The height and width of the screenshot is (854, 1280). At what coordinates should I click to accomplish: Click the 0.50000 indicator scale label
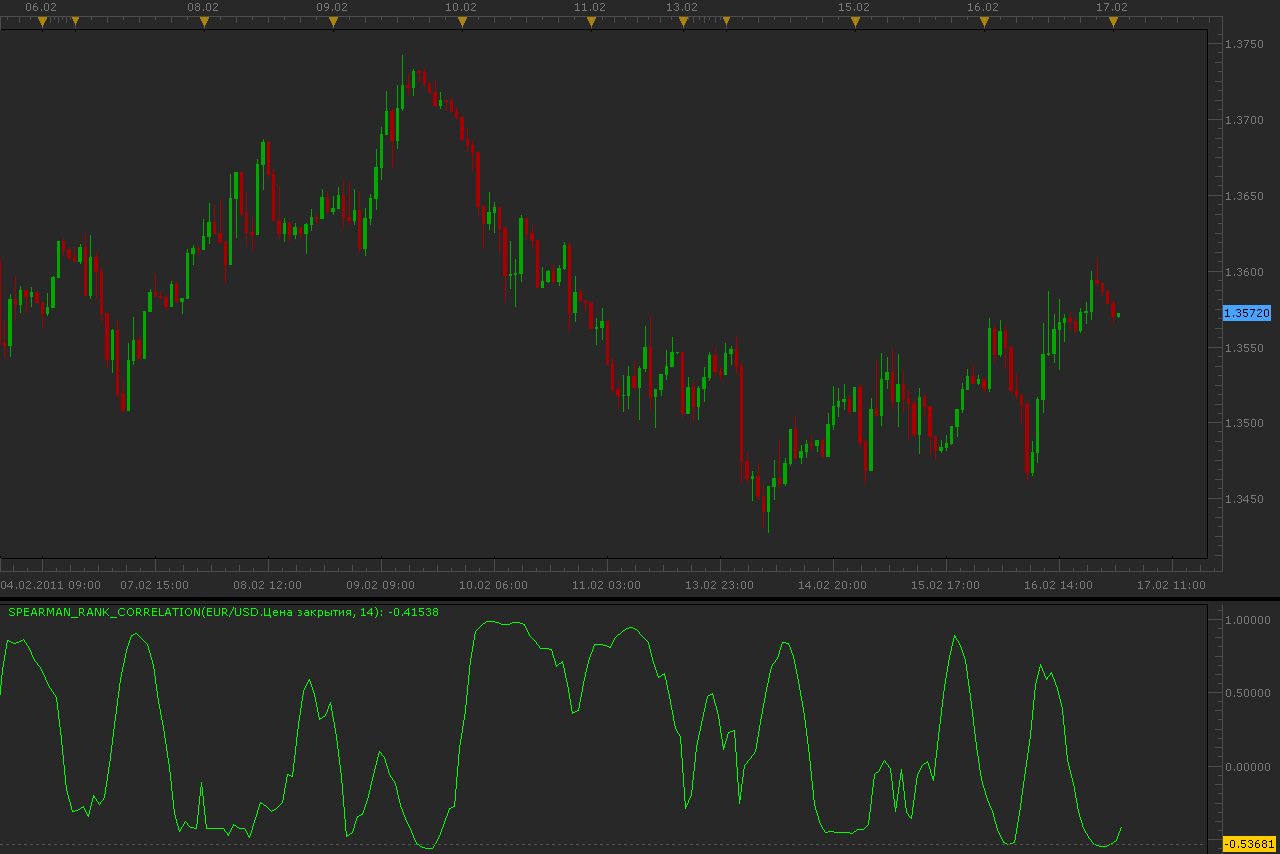(1248, 693)
